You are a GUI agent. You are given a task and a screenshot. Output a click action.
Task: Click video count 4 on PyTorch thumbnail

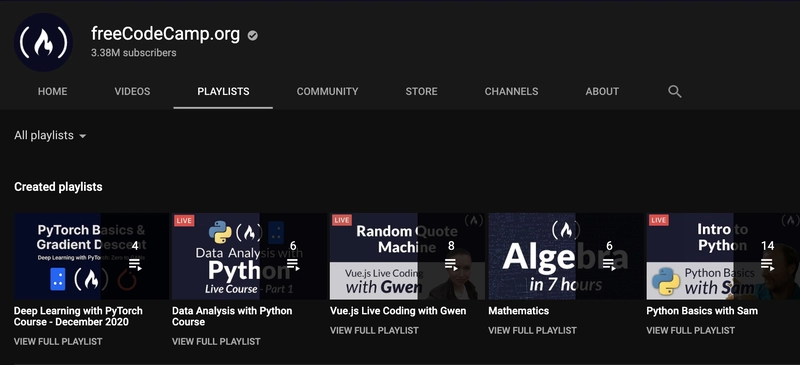point(135,246)
